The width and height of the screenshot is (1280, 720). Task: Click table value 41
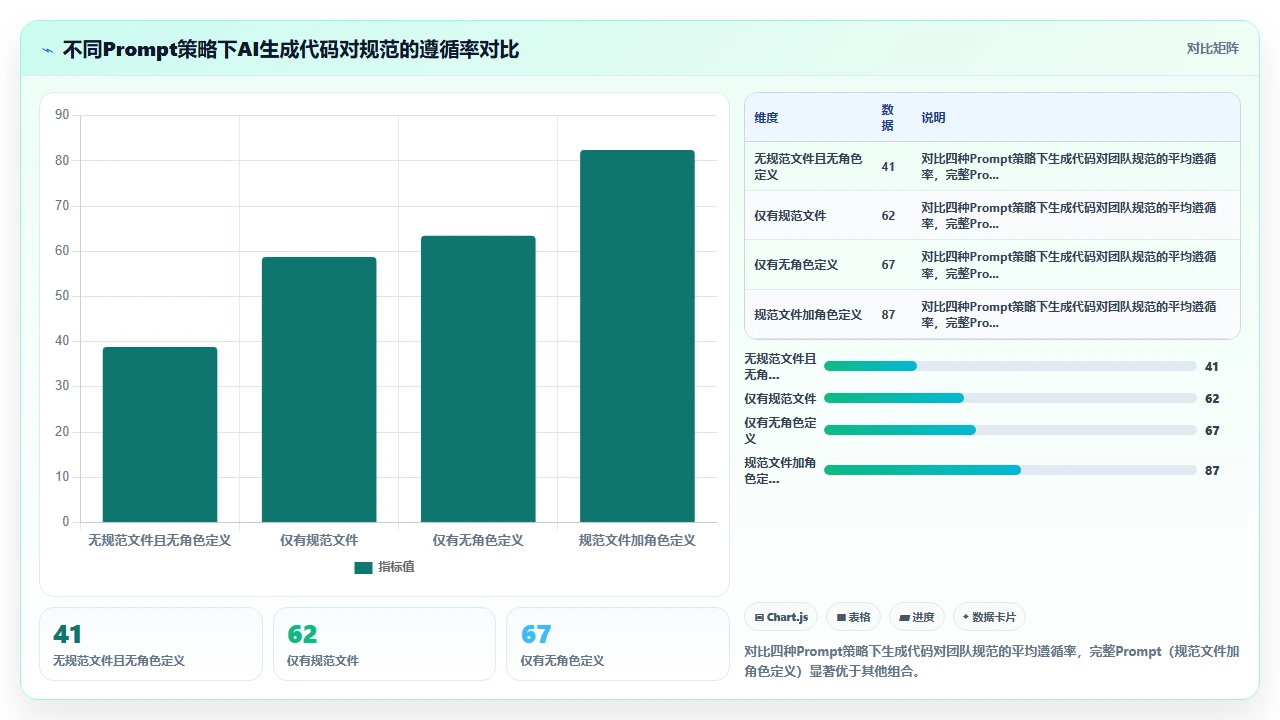pyautogui.click(x=888, y=167)
